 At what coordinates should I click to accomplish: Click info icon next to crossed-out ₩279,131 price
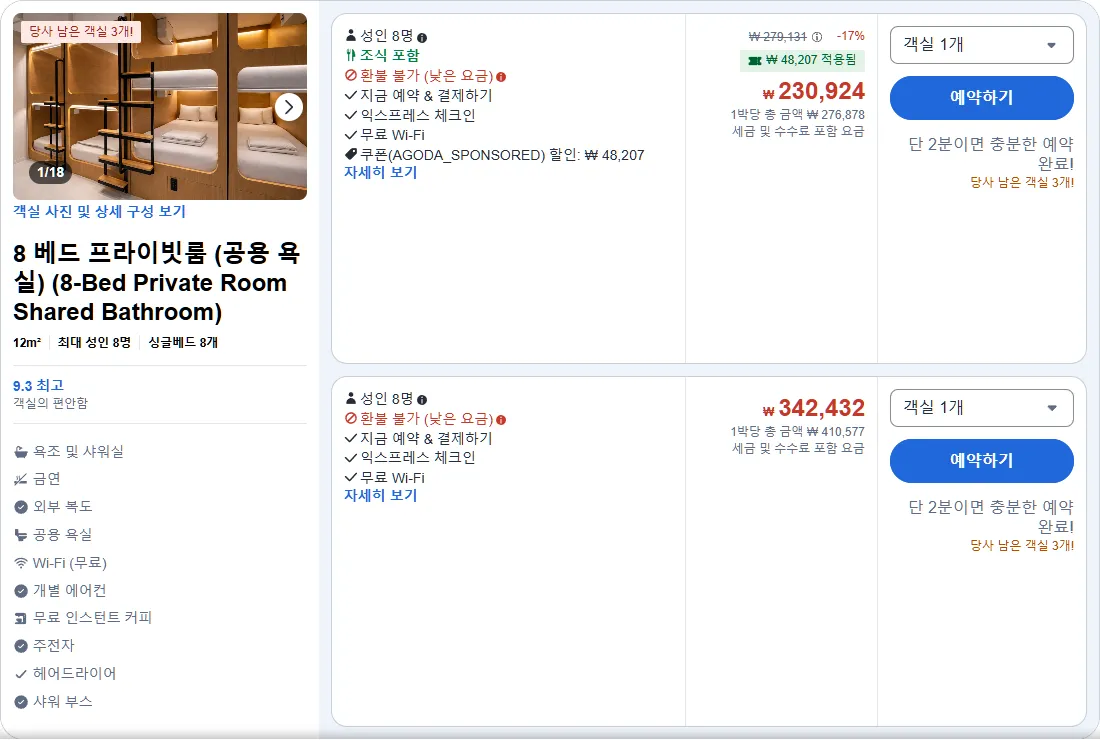[817, 36]
